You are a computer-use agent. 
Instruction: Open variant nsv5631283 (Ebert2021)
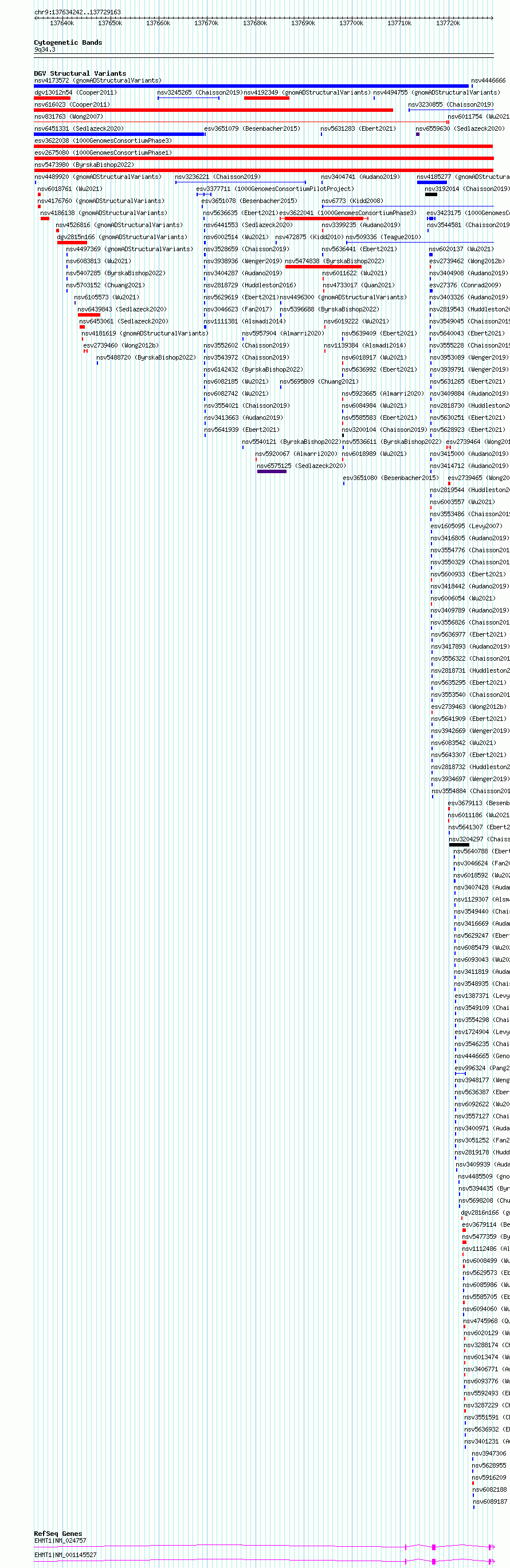(358, 128)
